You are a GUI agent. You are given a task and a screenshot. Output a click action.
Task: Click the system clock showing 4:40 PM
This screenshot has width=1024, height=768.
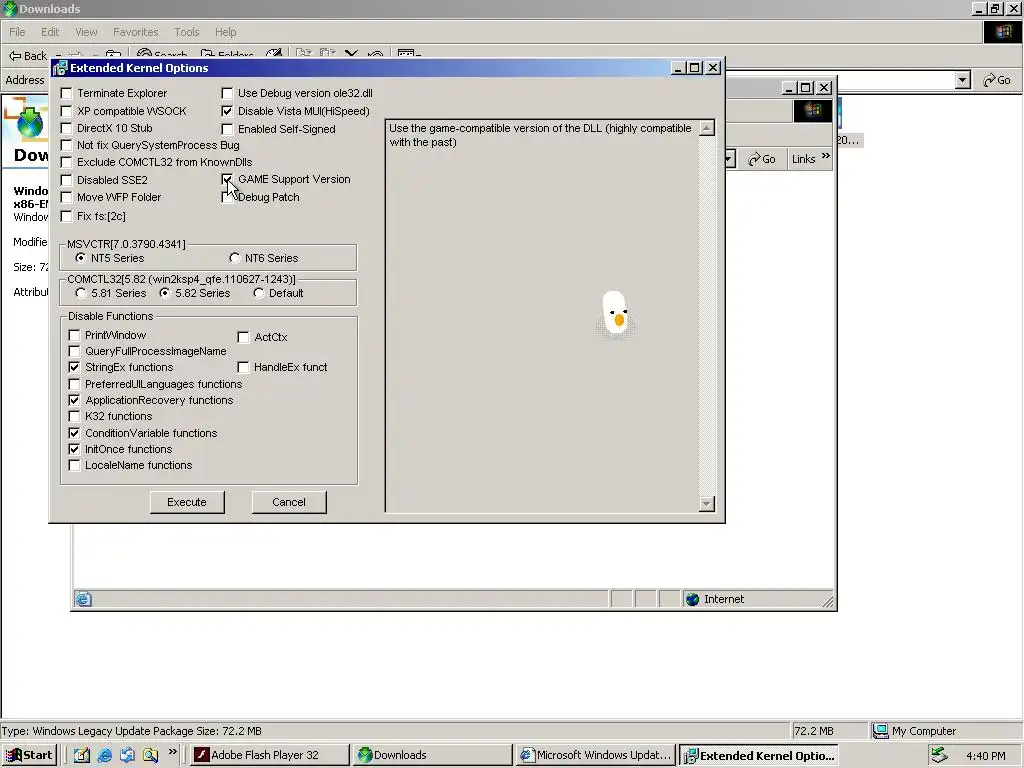(985, 756)
